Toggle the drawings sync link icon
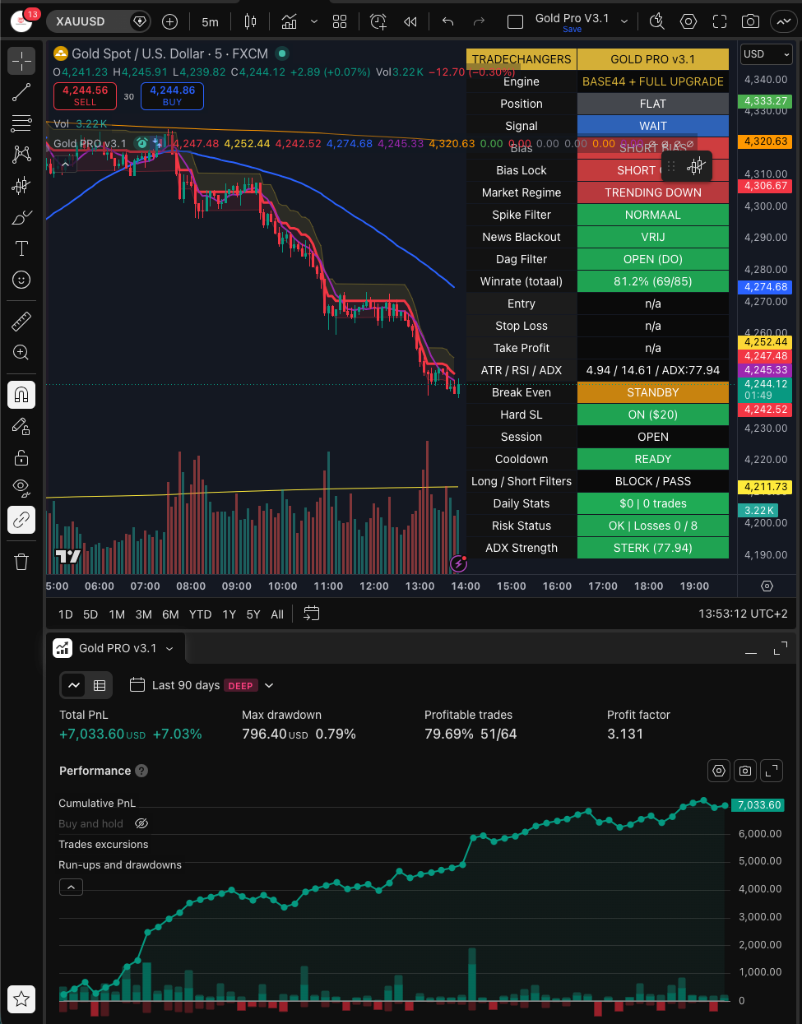Image resolution: width=802 pixels, height=1024 pixels. click(x=22, y=520)
